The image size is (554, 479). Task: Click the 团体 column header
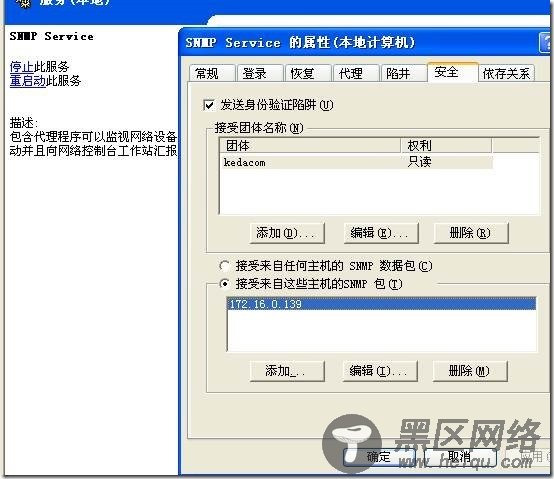tap(310, 145)
